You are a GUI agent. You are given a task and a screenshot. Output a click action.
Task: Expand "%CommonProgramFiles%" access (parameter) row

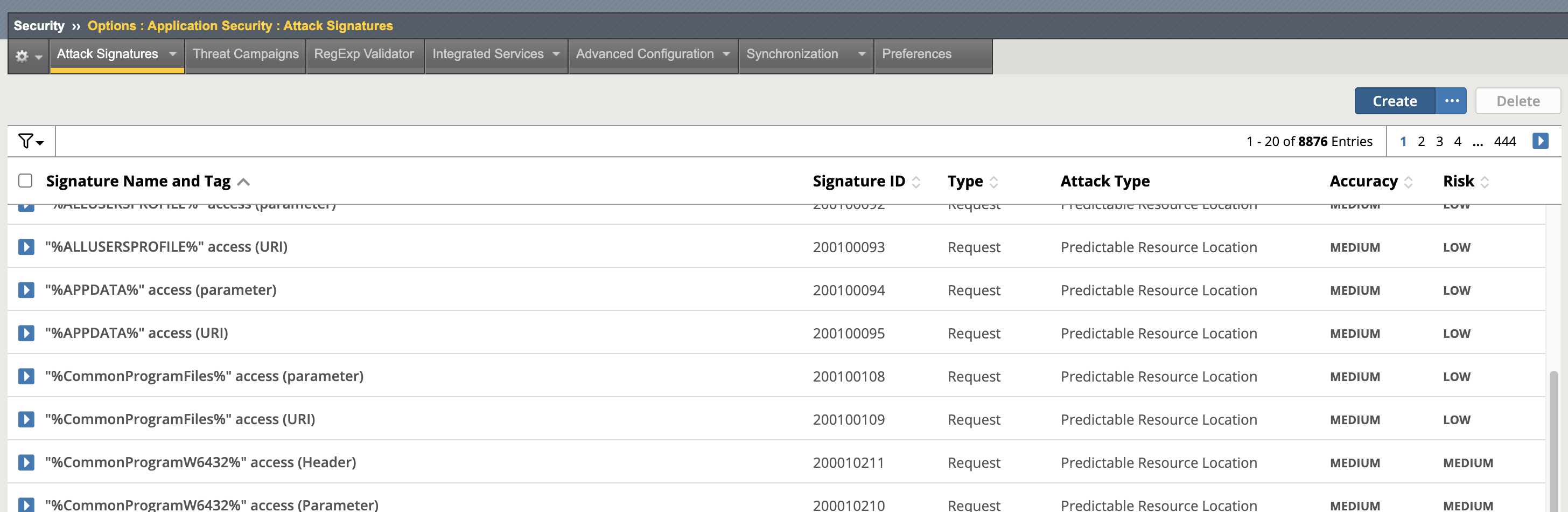(x=26, y=376)
